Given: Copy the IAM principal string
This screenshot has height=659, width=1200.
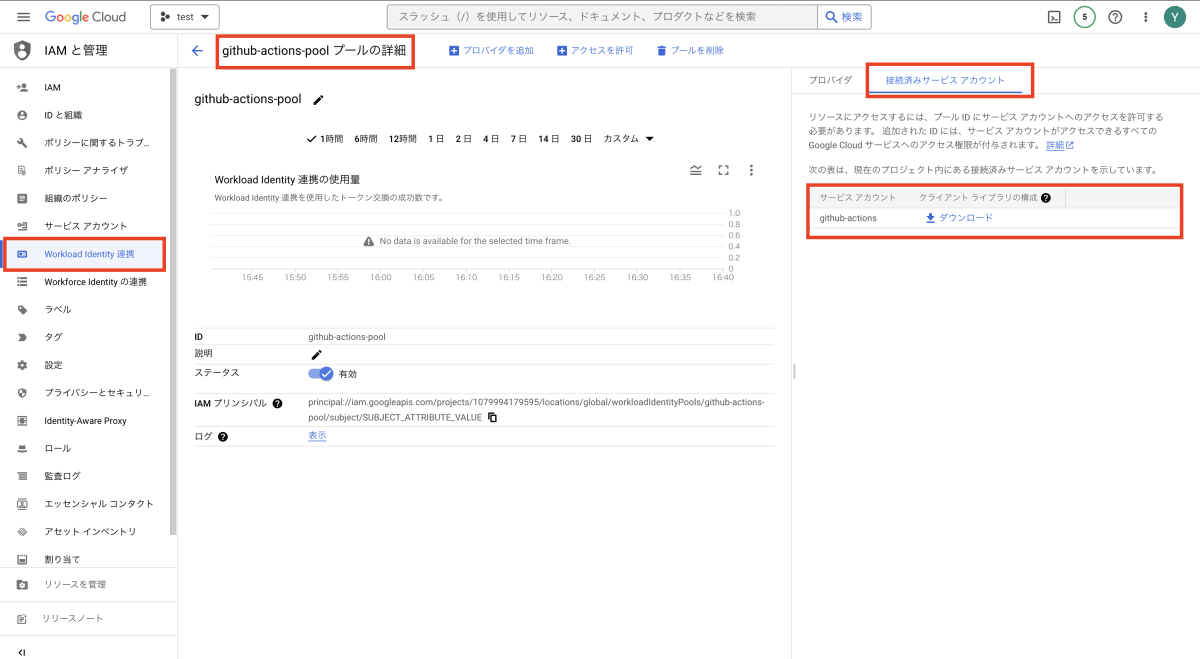Looking at the screenshot, I should [x=492, y=417].
